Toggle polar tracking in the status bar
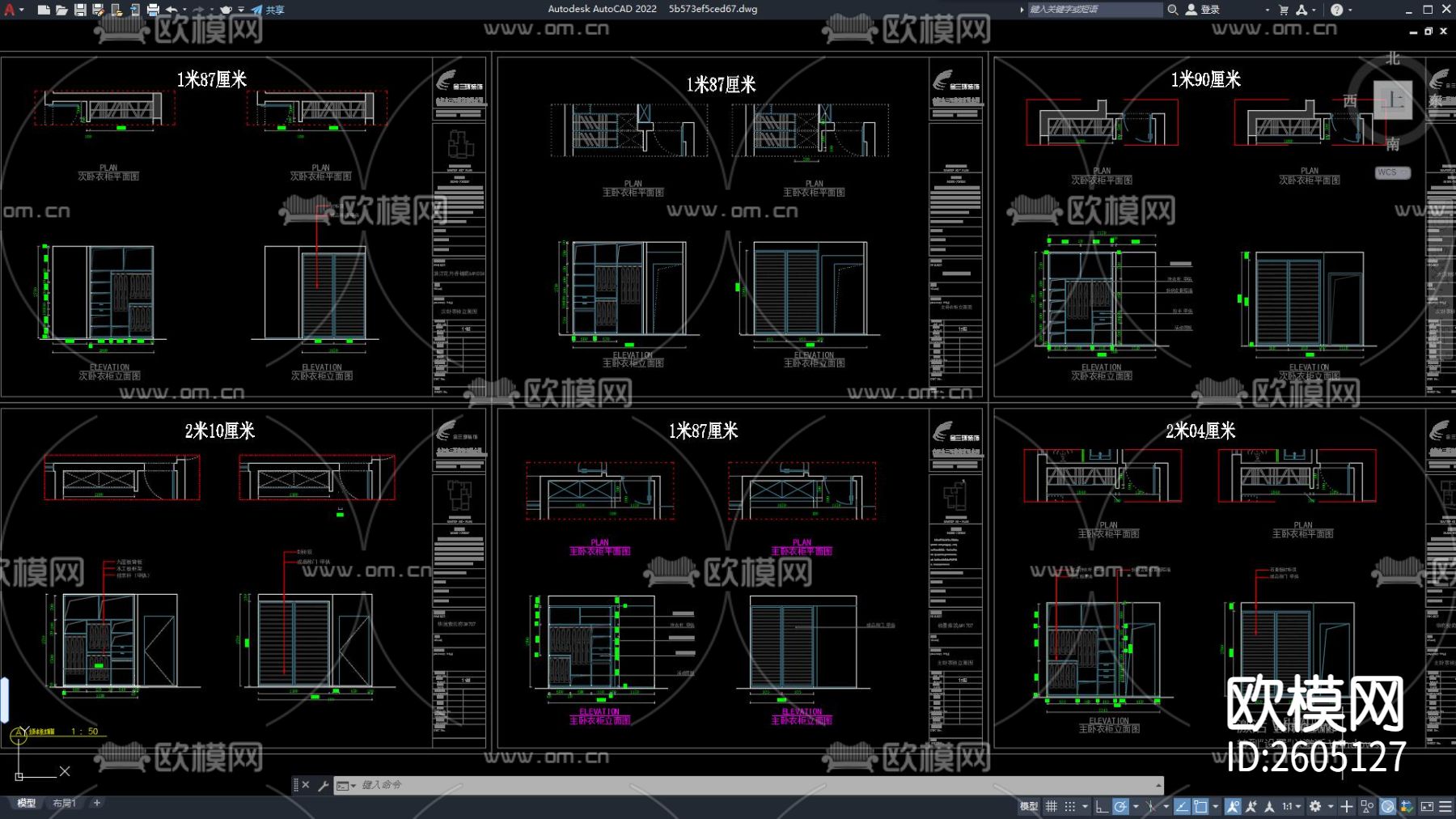Screen dimensions: 1456x819 [1120, 806]
